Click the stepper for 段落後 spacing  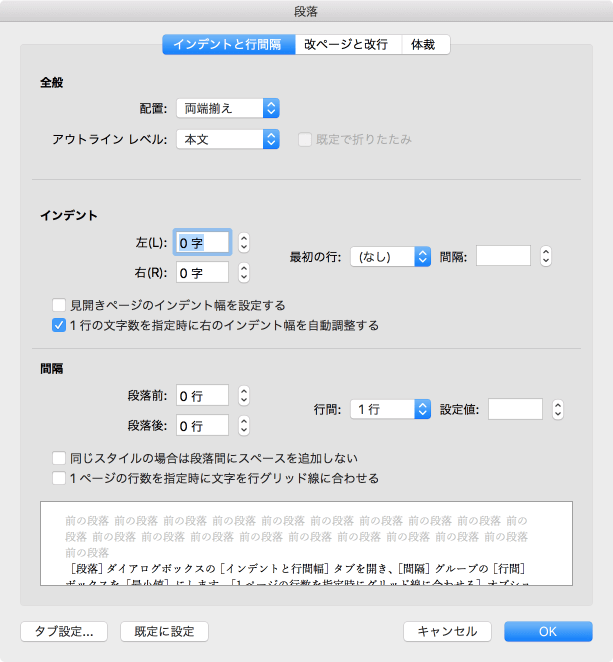click(x=244, y=426)
